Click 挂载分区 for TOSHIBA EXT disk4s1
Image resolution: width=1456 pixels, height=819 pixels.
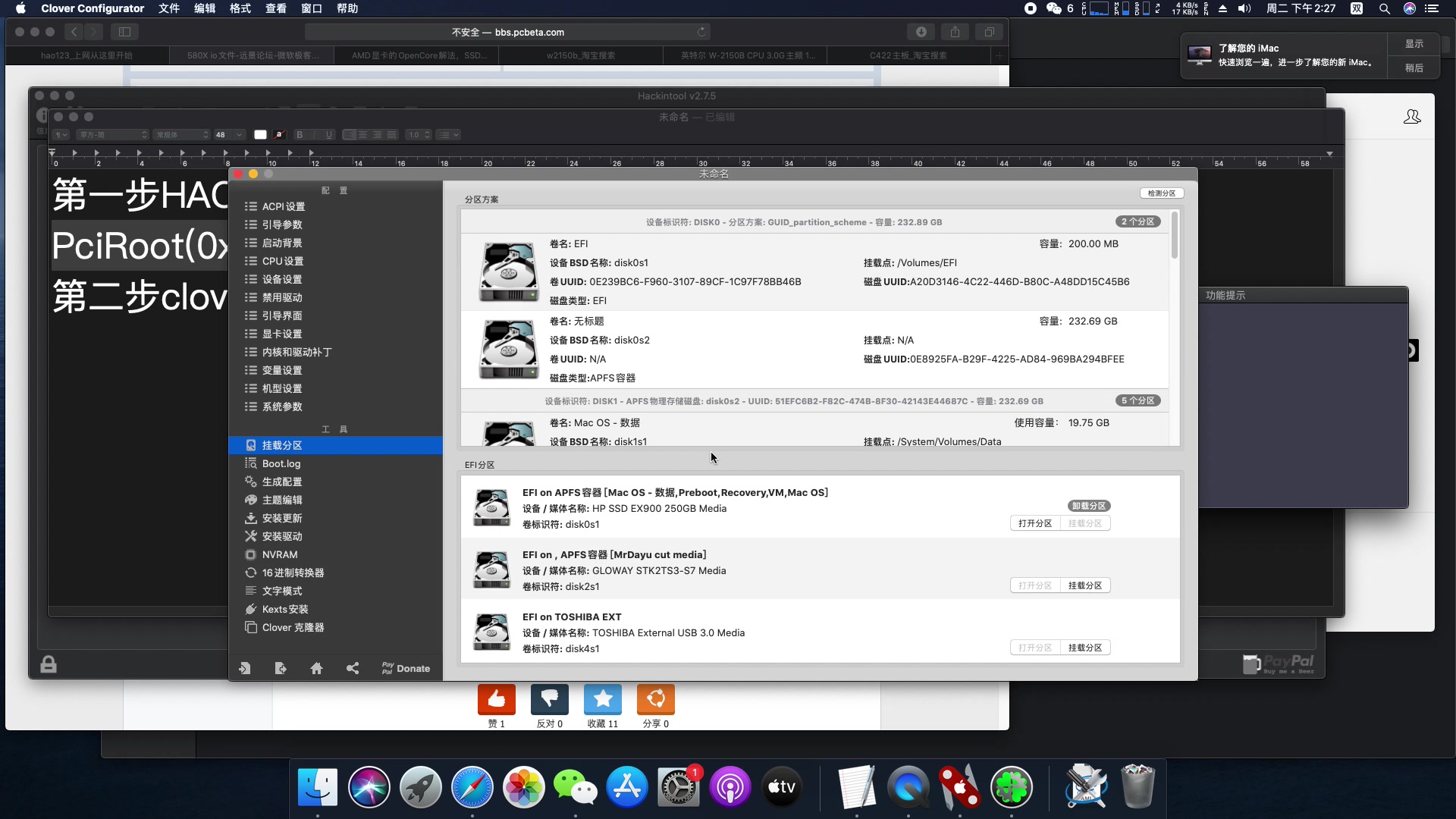tap(1085, 648)
